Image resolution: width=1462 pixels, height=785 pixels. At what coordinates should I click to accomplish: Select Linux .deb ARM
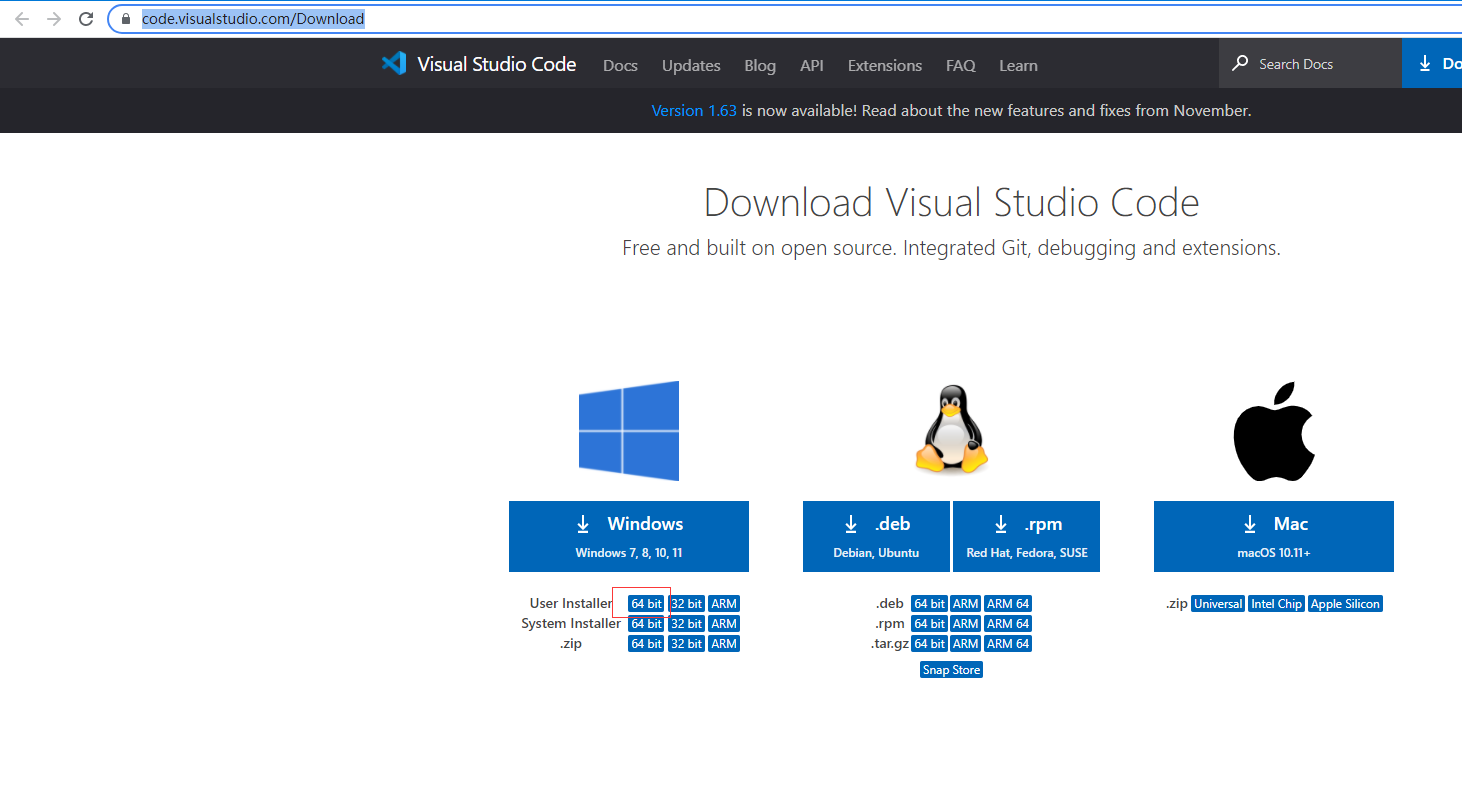[966, 604]
